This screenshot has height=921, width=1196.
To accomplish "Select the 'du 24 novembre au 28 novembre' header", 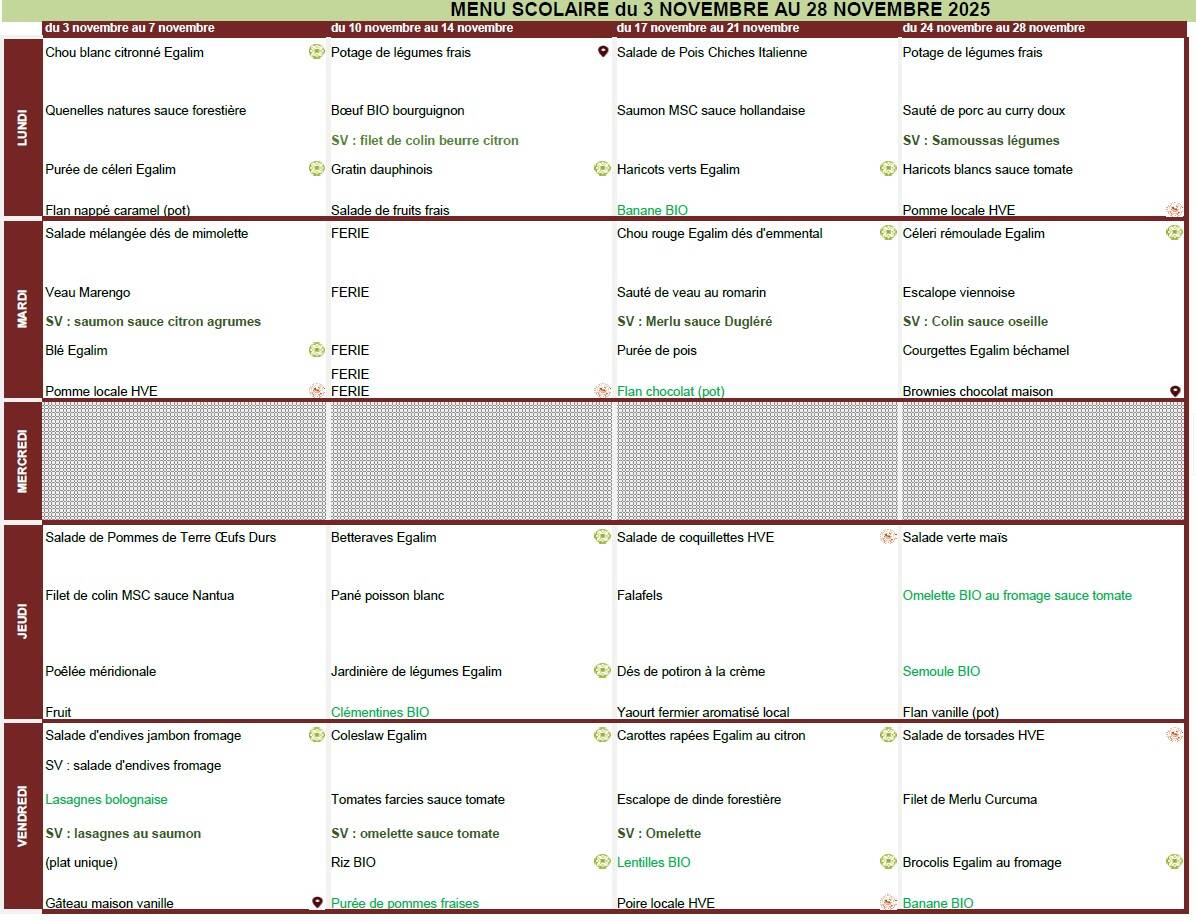I will pos(993,28).
